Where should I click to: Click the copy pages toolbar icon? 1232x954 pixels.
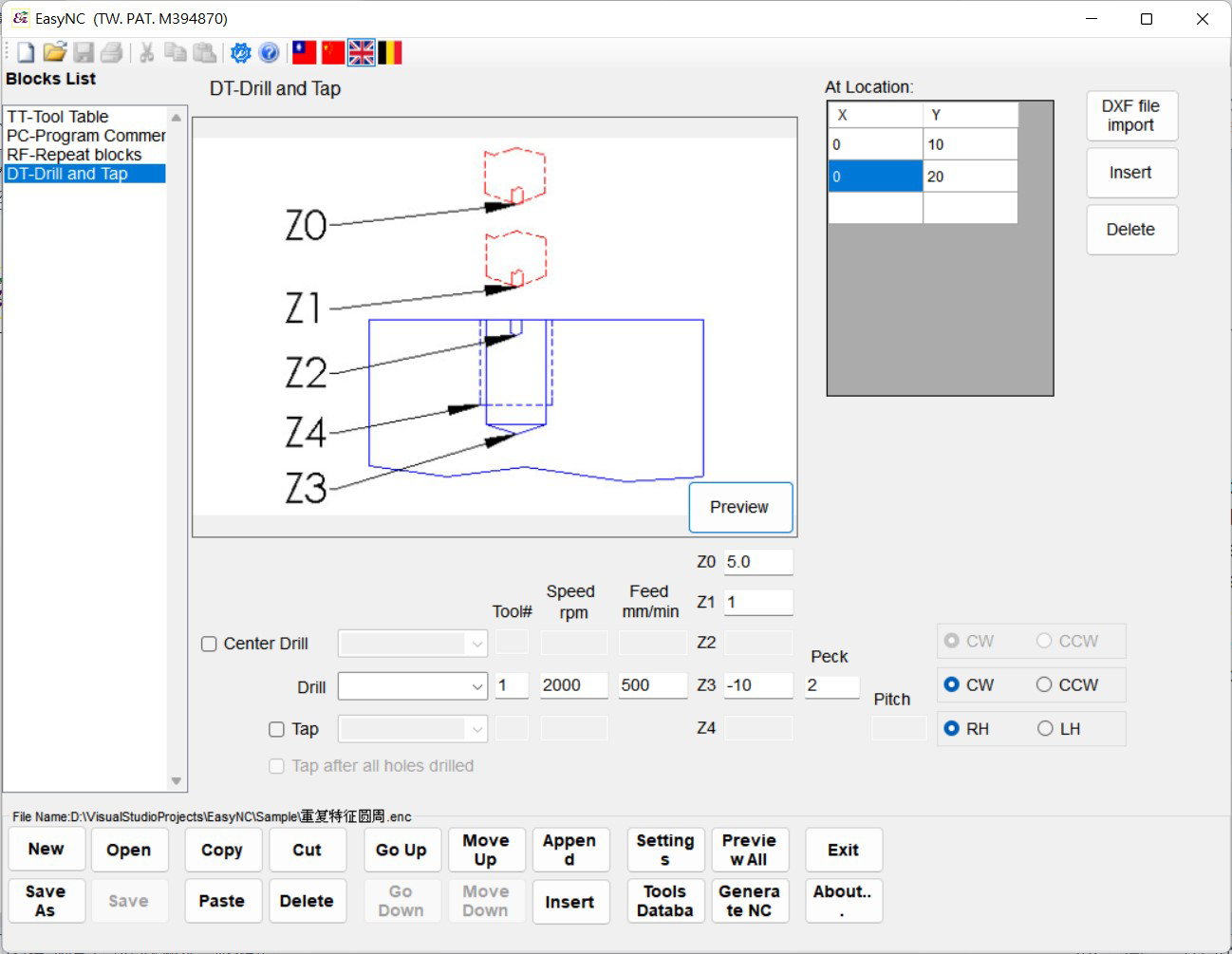(x=176, y=53)
